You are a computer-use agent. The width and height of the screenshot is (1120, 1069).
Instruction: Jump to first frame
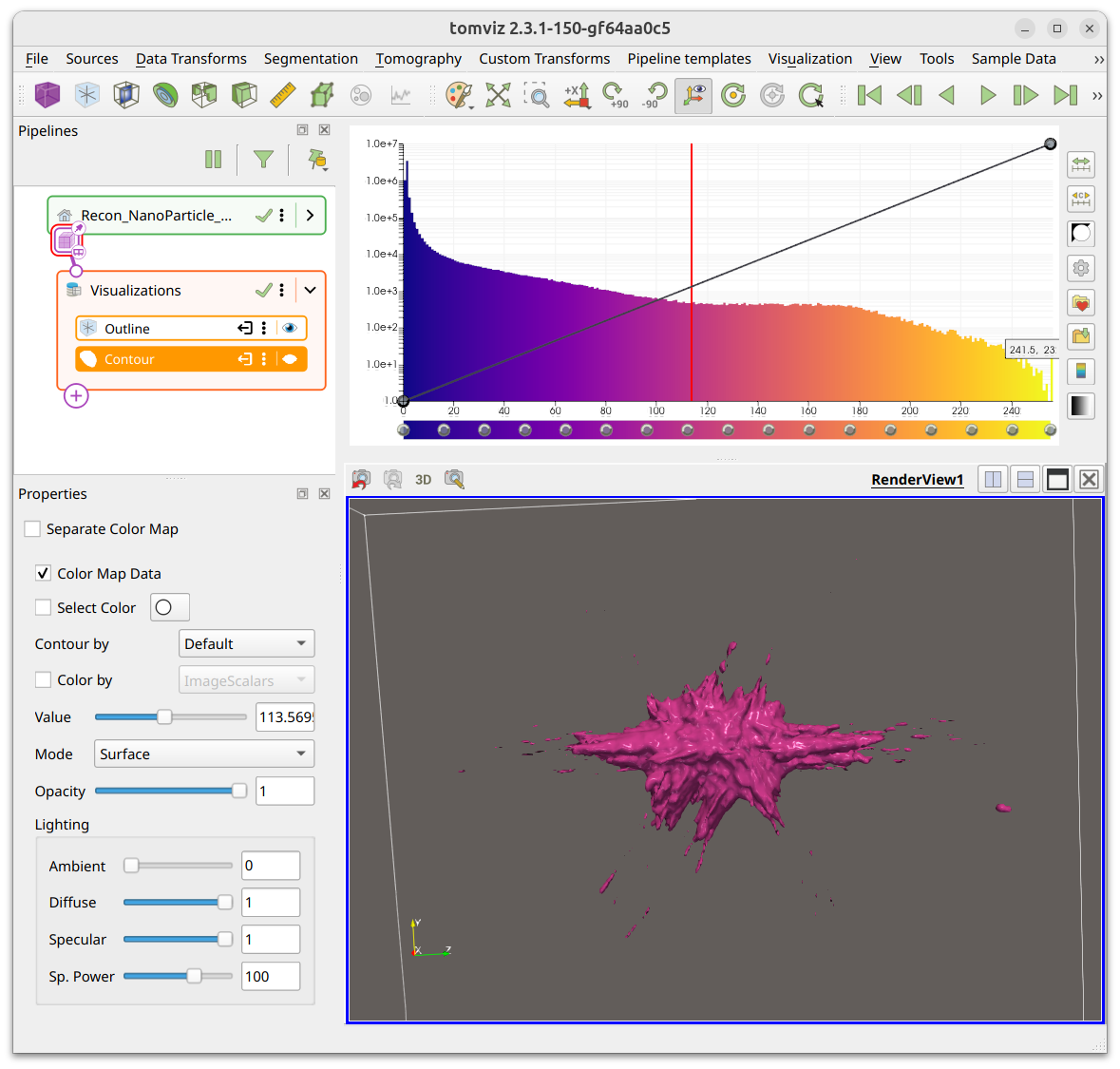[x=869, y=94]
